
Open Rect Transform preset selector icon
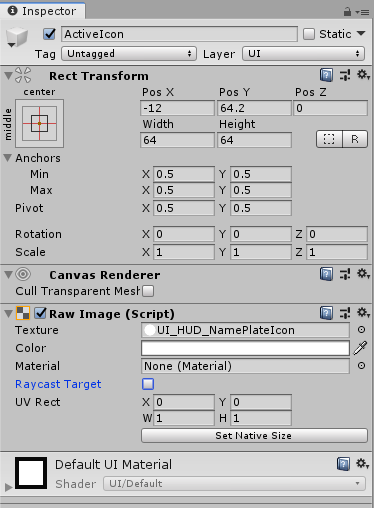tap(345, 75)
